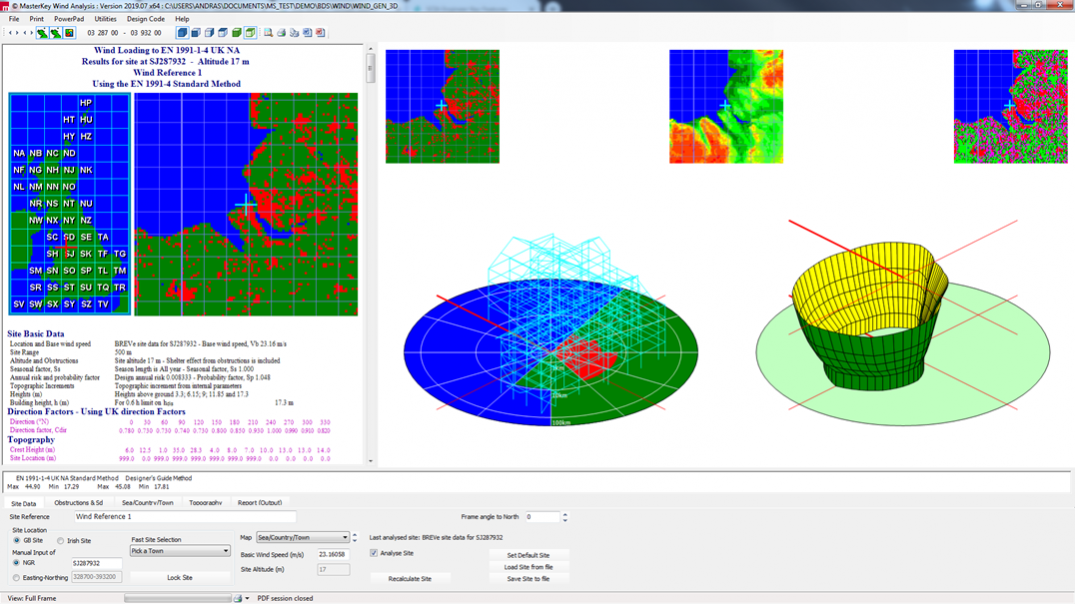Image resolution: width=1075 pixels, height=604 pixels.
Task: Click the HP grid square on map
Action: coord(86,103)
